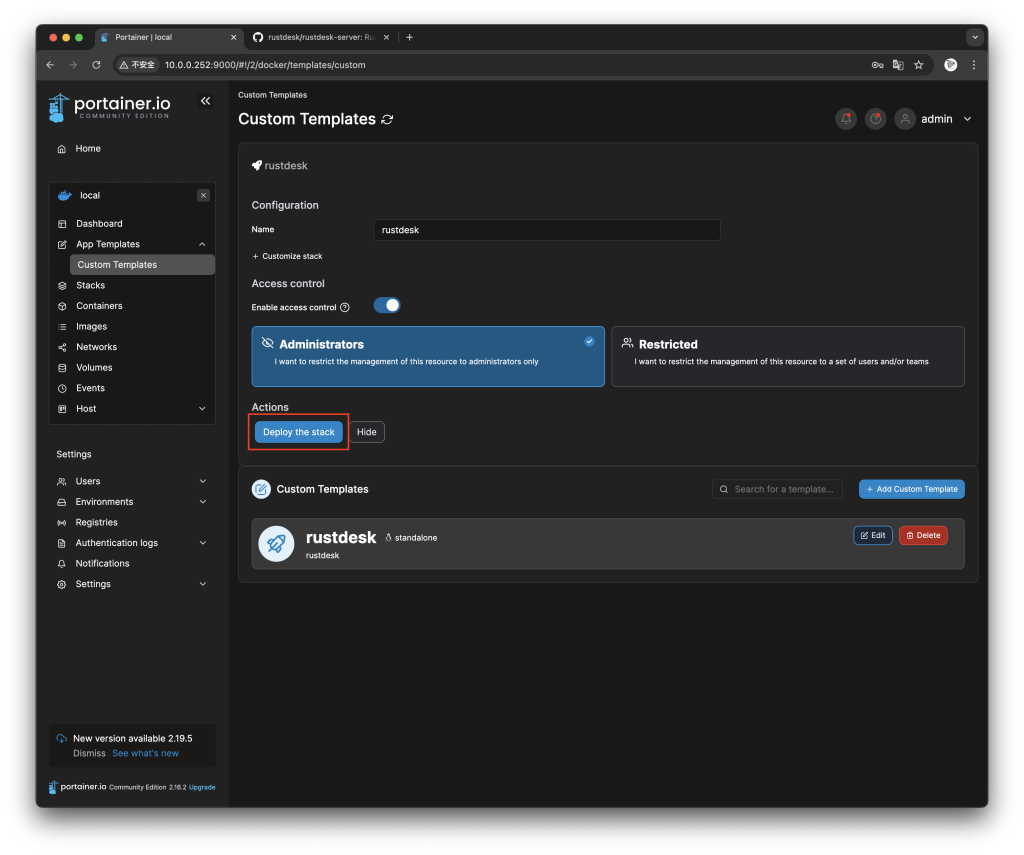Viewport: 1024px width, 855px height.
Task: Click the Add Custom Template button
Action: pyautogui.click(x=911, y=489)
